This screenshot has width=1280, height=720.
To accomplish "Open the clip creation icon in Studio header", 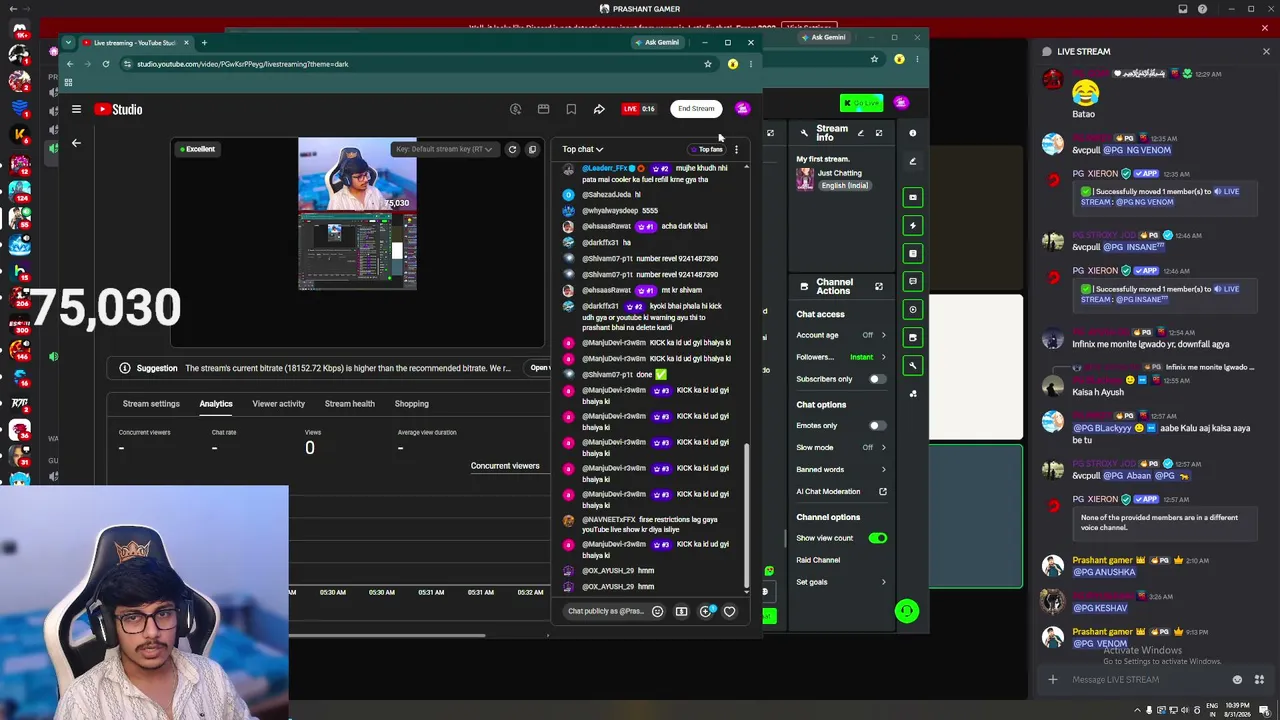I will (x=543, y=109).
